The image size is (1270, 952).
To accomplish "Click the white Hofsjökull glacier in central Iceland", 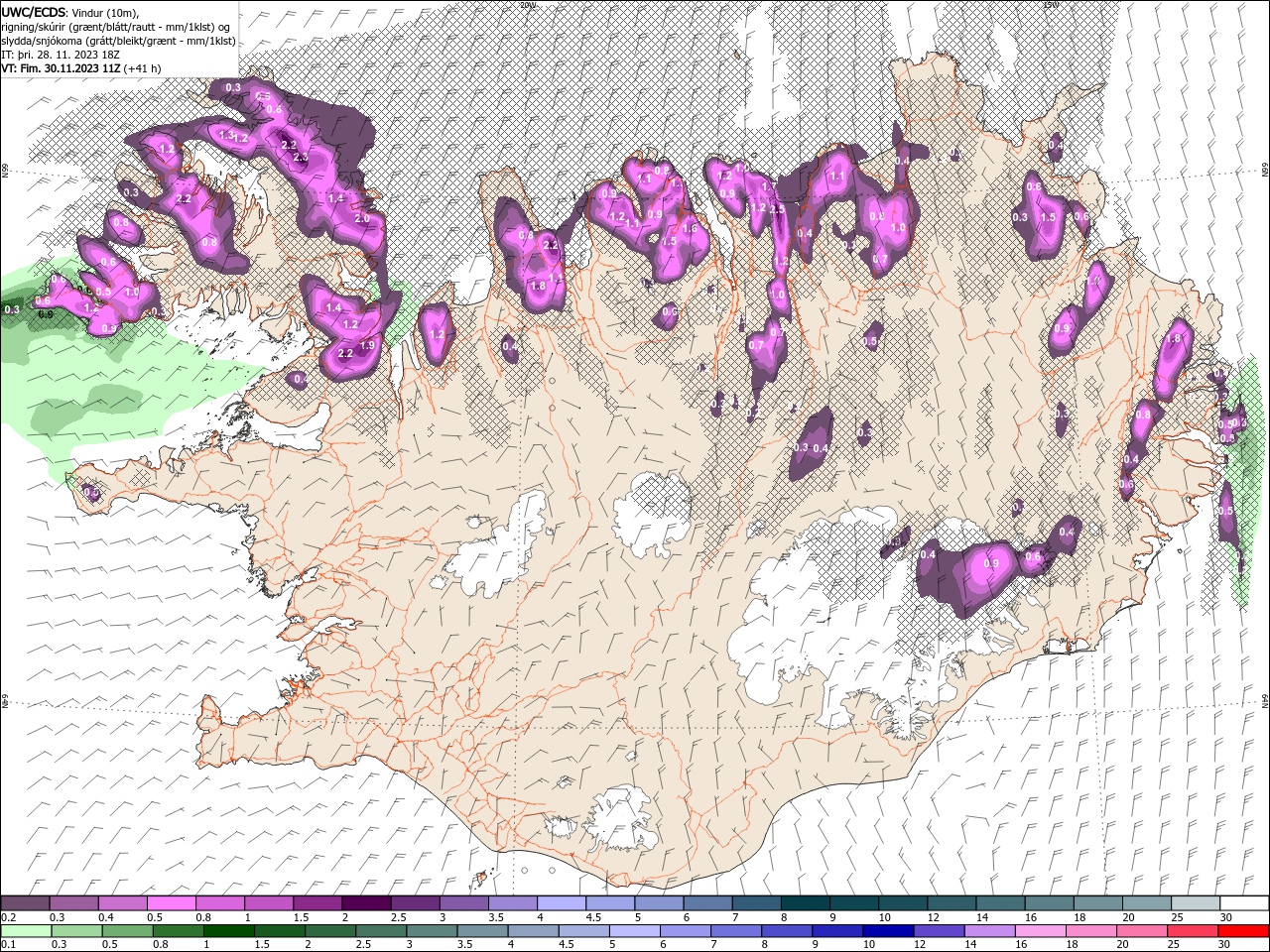I will pyautogui.click(x=652, y=514).
